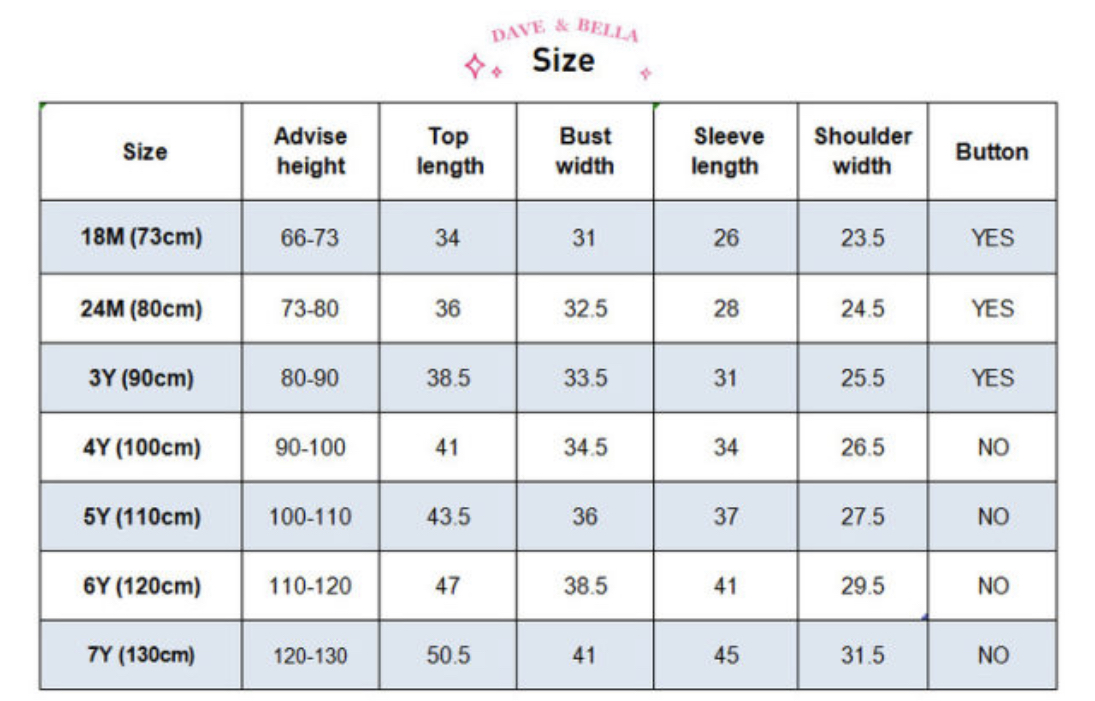Image resolution: width=1095 pixels, height=701 pixels.
Task: Click the Top length column header
Action: pos(448,152)
